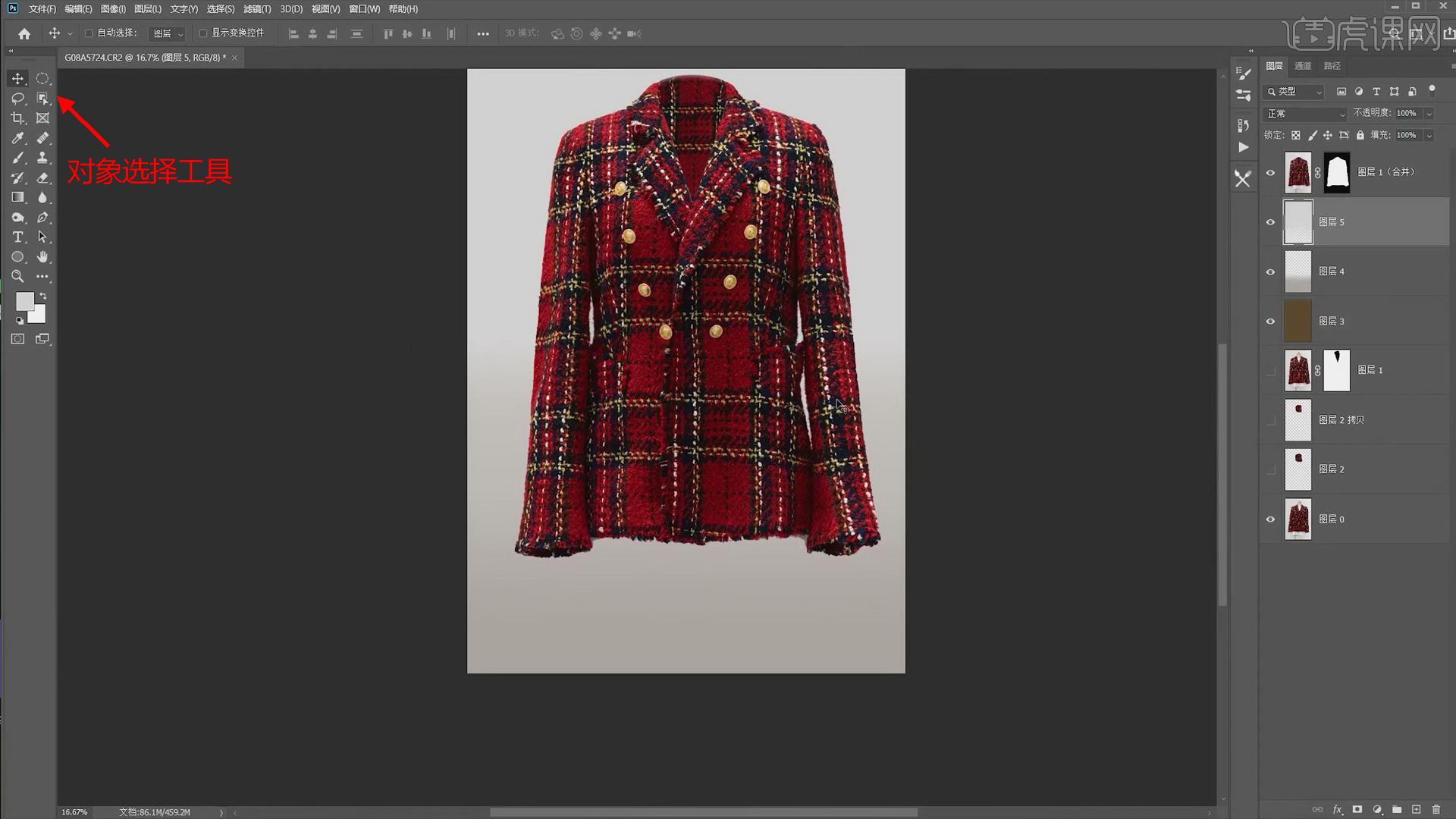This screenshot has width=1456, height=819.
Task: Select the Object Selection tool
Action: (x=42, y=99)
